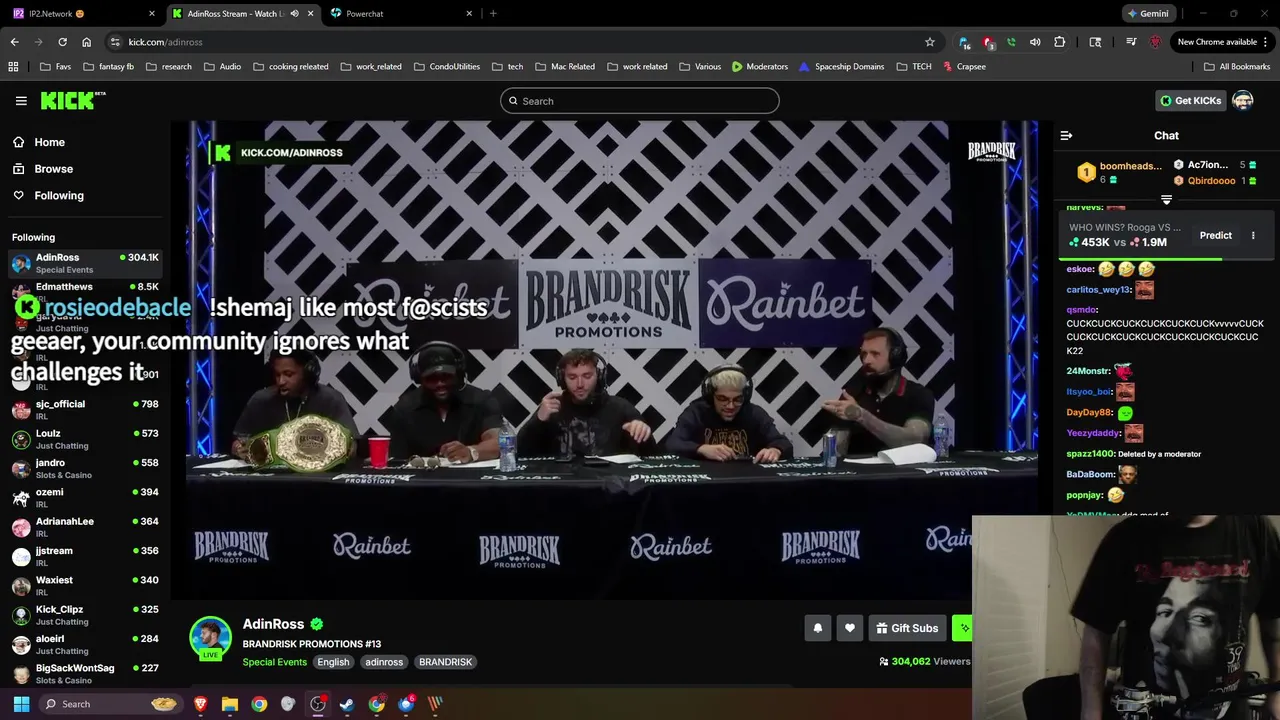Viewport: 1280px width, 720px height.
Task: Click the Predict button
Action: pos(1216,236)
